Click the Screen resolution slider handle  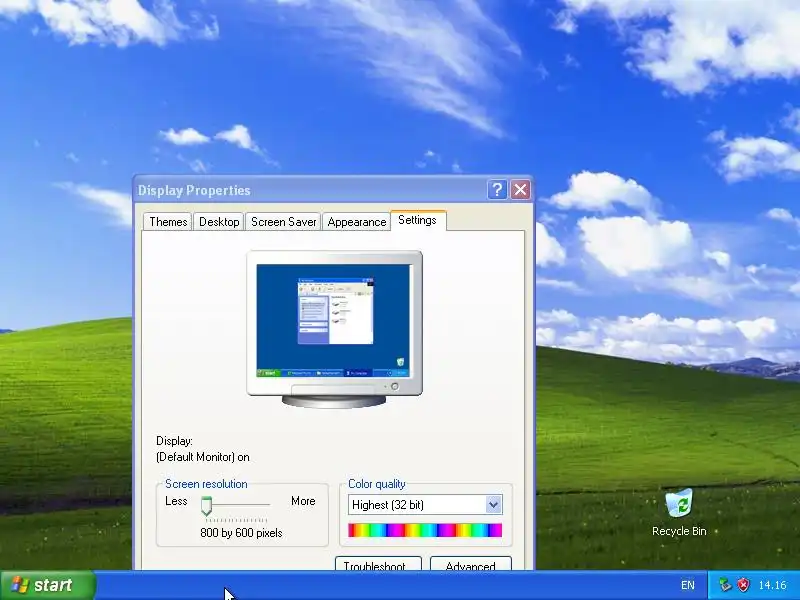[206, 506]
